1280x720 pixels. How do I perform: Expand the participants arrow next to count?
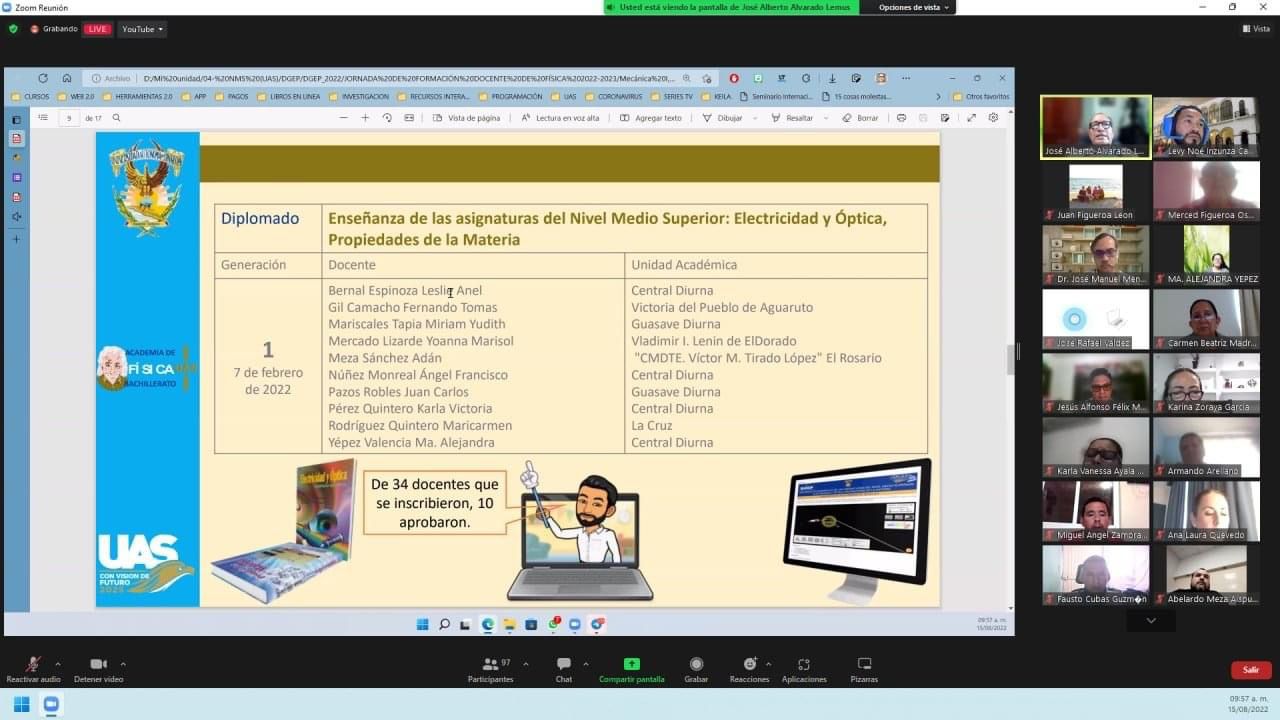[x=526, y=663]
